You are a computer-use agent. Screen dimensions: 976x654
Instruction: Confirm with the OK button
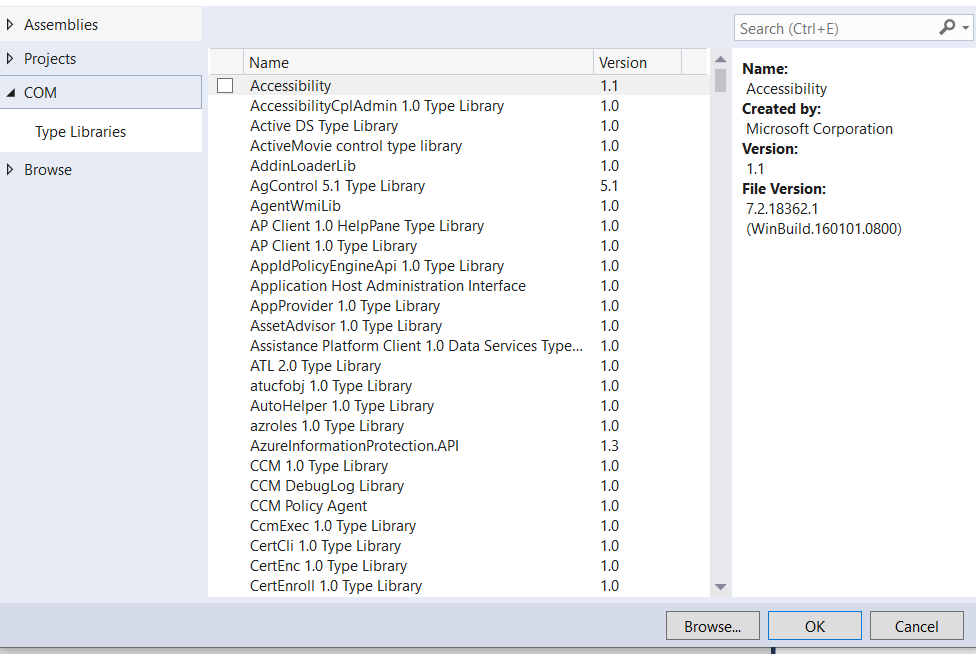click(x=815, y=626)
